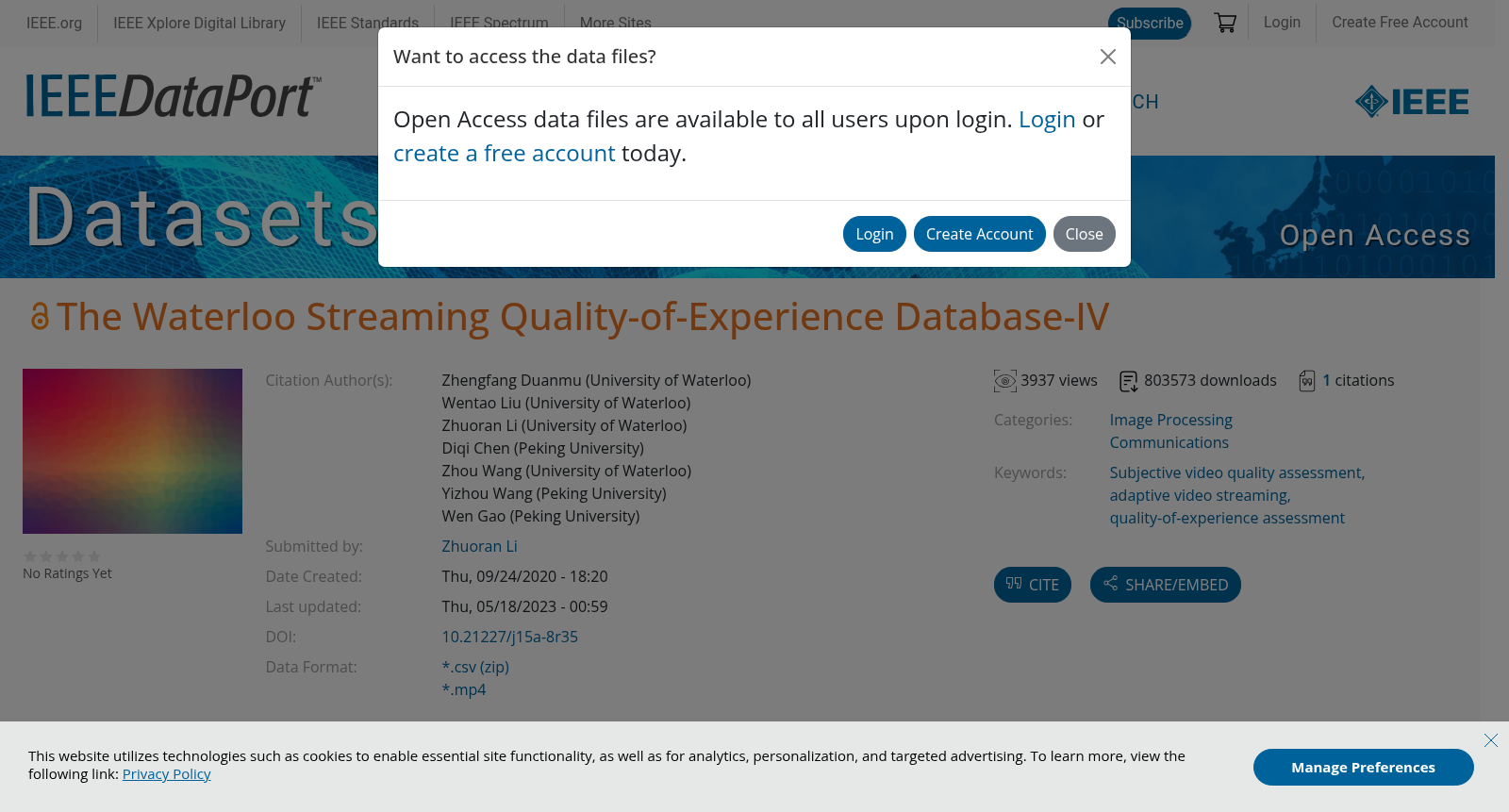Screen dimensions: 1509x812
Task: Open the IEEE DataPort home logo
Action: tap(174, 96)
